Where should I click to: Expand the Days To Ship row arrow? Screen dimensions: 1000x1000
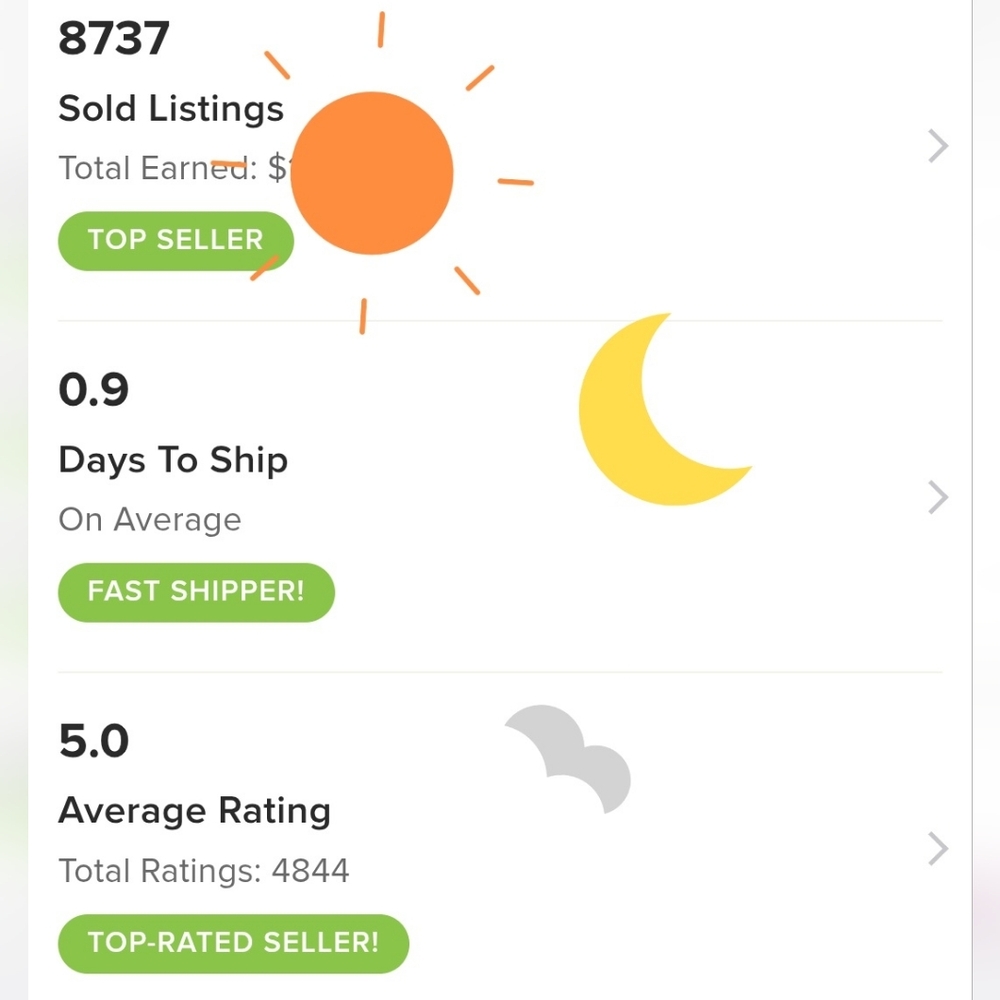coord(937,497)
